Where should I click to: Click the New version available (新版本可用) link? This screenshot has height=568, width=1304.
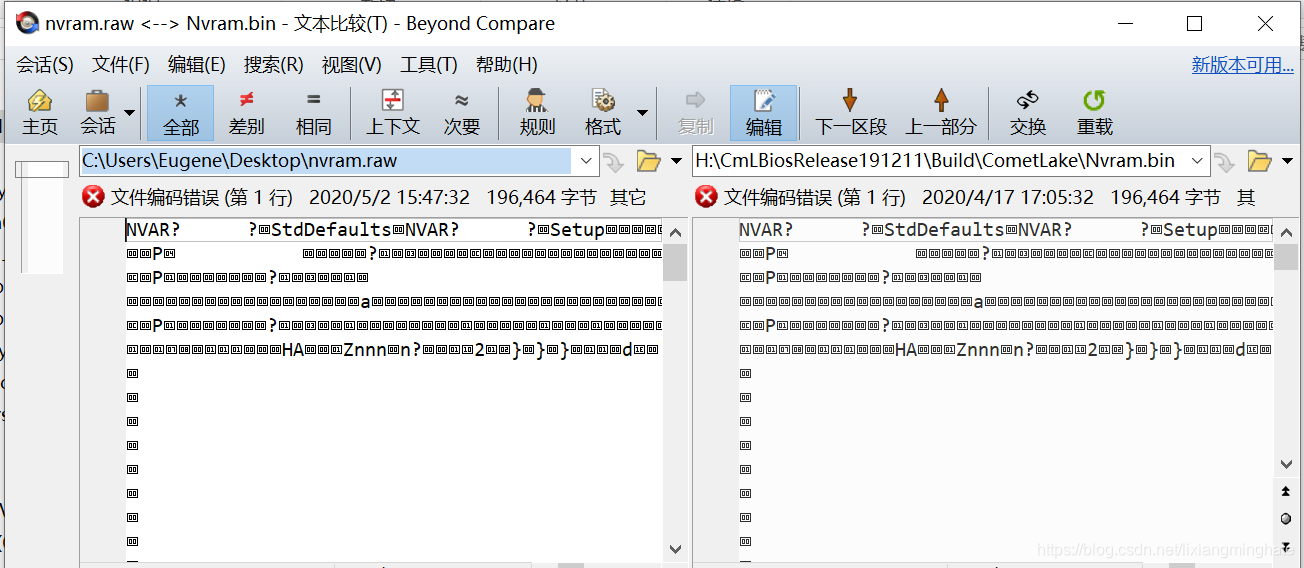pos(1243,65)
